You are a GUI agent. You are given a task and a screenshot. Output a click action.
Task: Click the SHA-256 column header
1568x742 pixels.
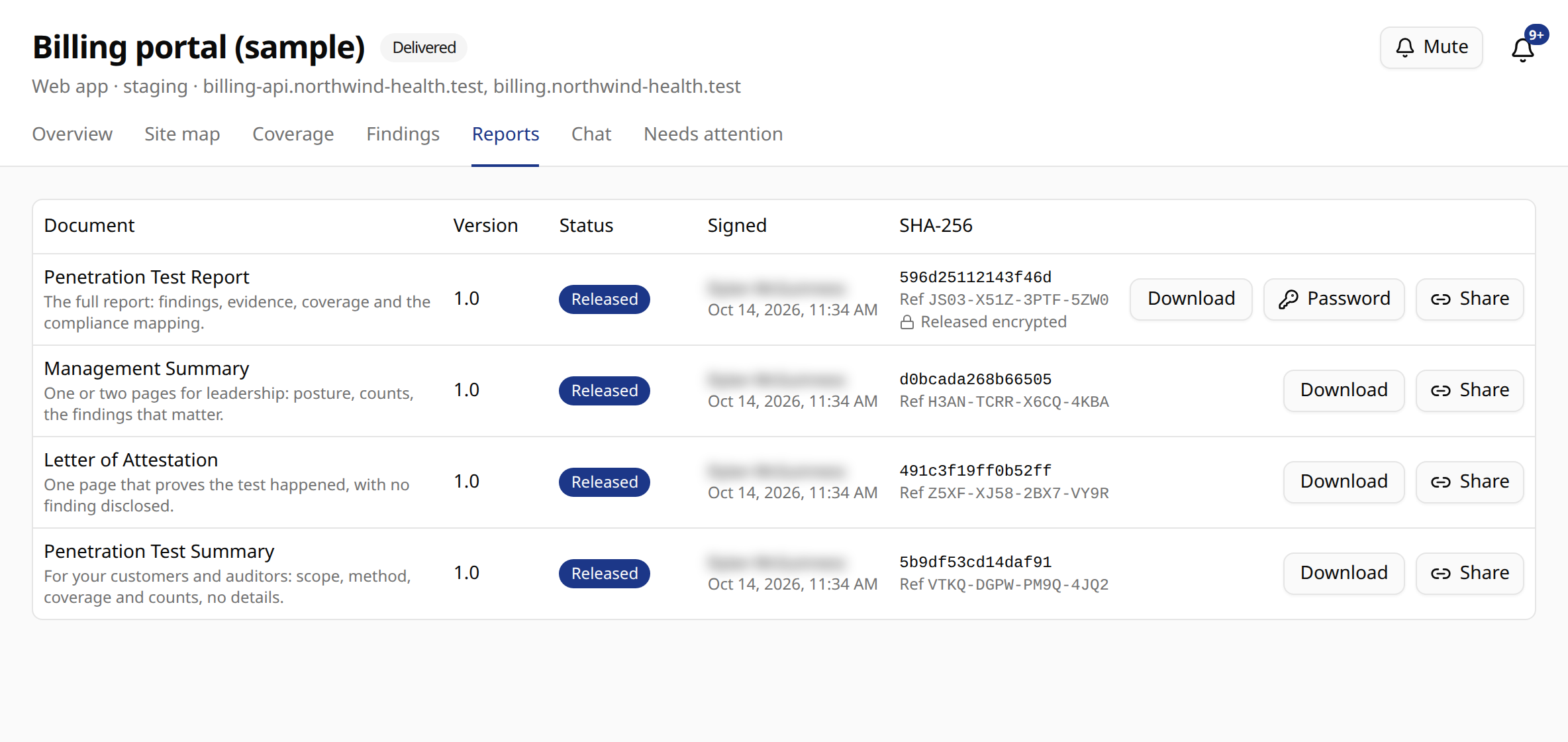(936, 225)
